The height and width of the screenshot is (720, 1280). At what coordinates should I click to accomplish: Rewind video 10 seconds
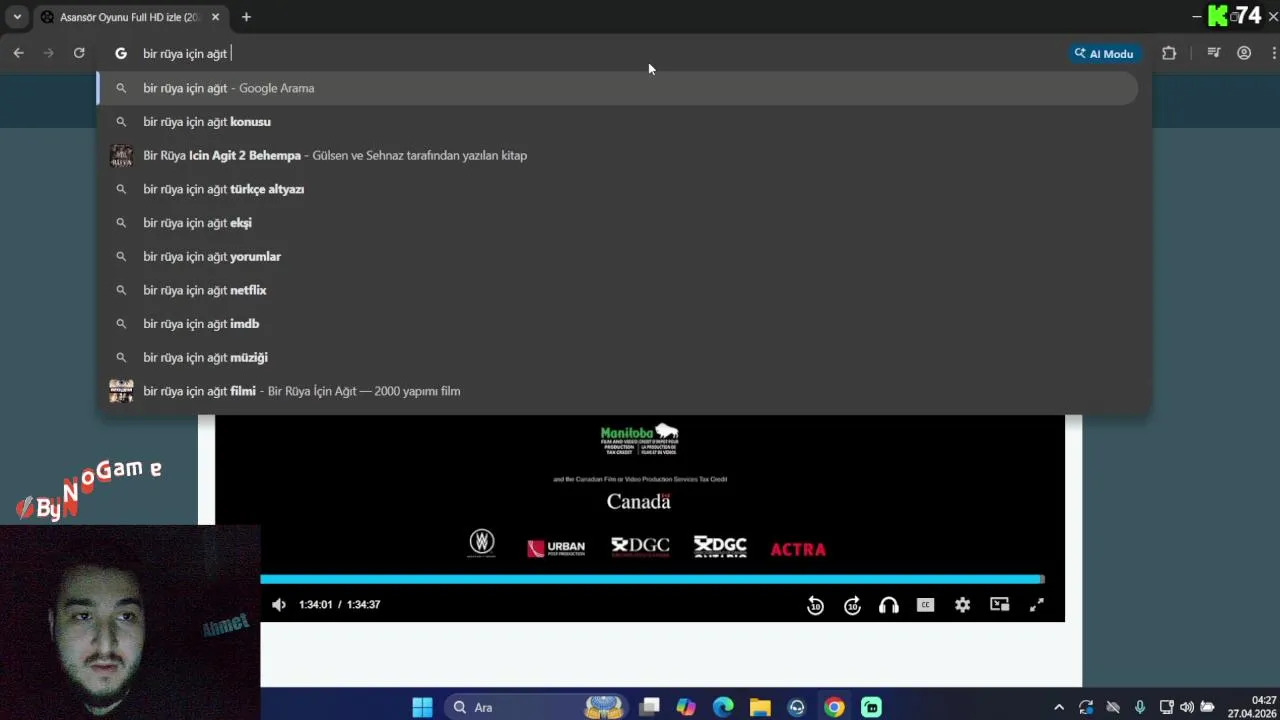815,605
